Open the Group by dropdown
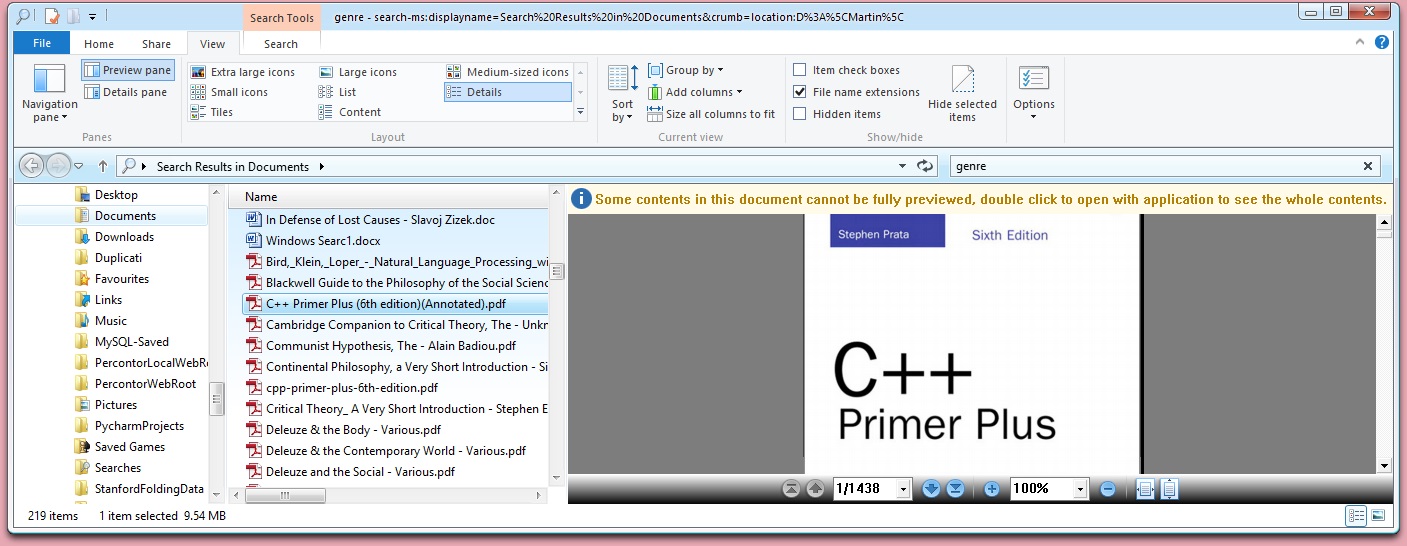 click(x=686, y=70)
